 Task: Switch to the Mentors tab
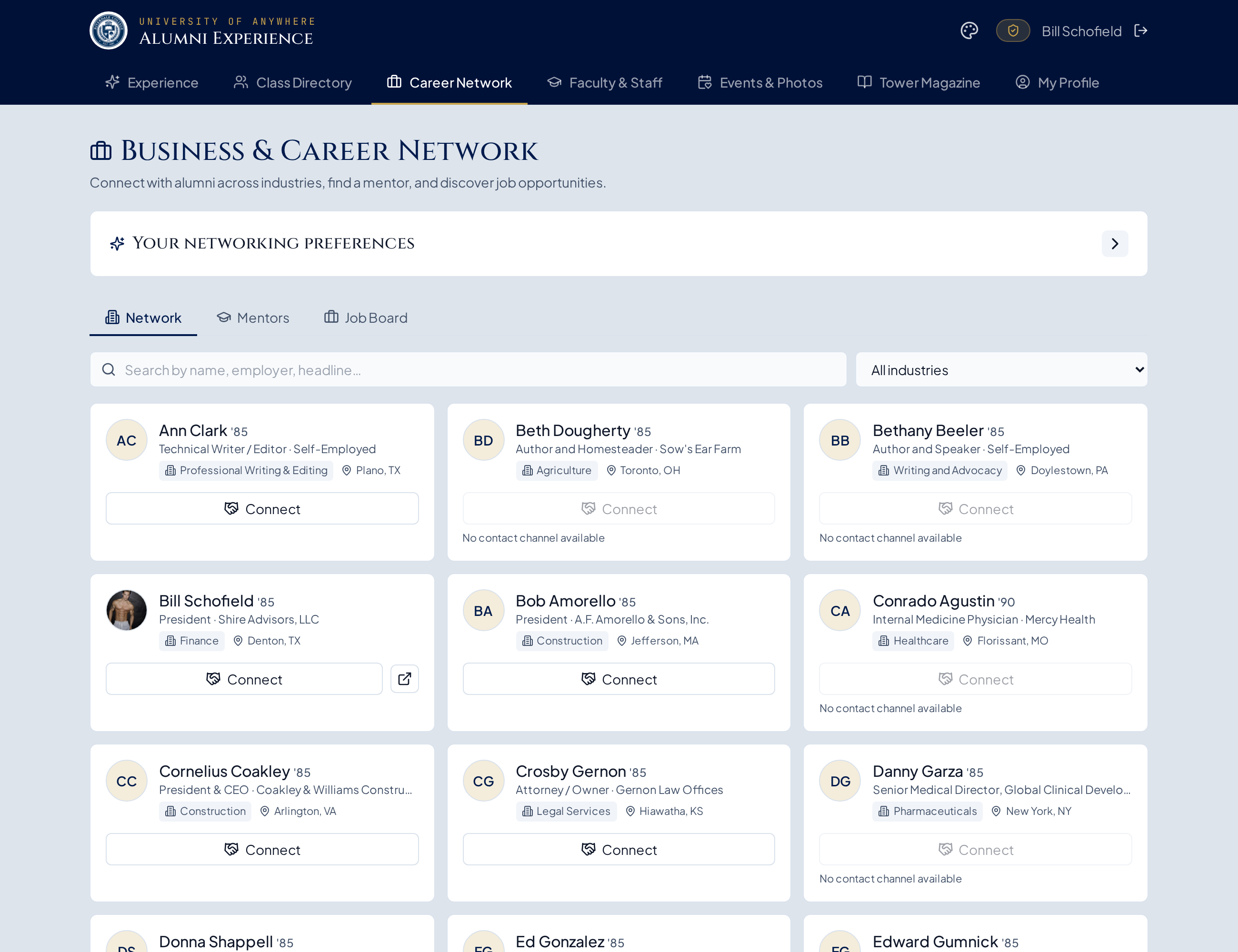(x=253, y=318)
